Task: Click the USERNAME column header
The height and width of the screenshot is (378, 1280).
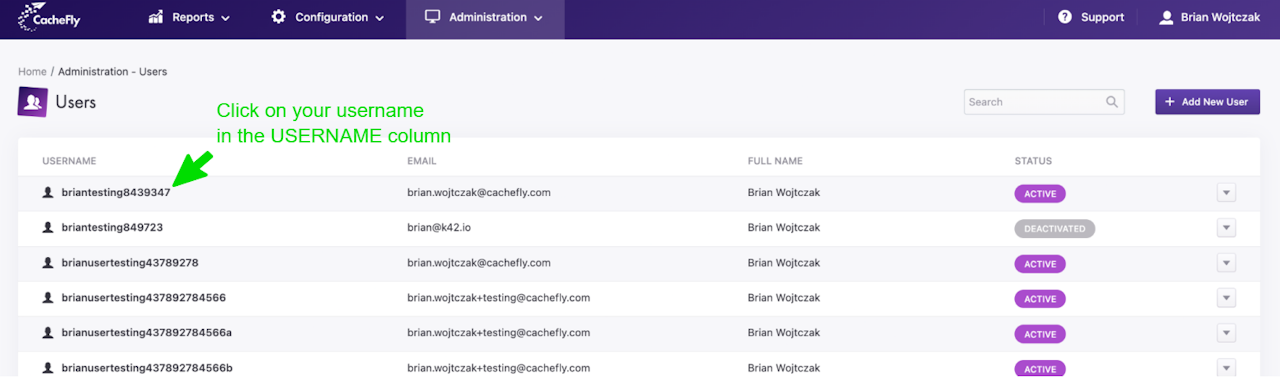Action: pos(69,161)
